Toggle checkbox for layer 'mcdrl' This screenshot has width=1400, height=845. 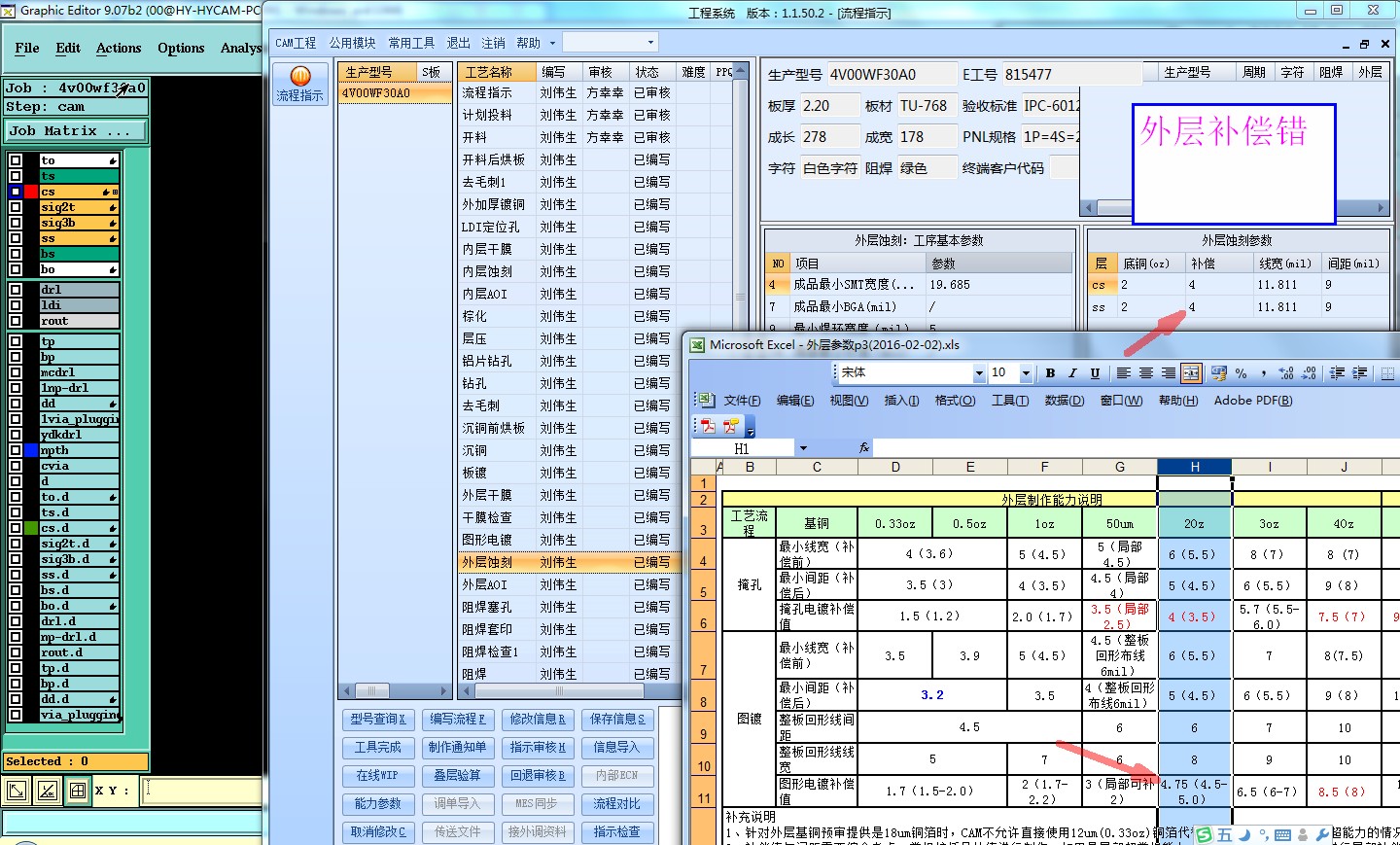point(16,372)
